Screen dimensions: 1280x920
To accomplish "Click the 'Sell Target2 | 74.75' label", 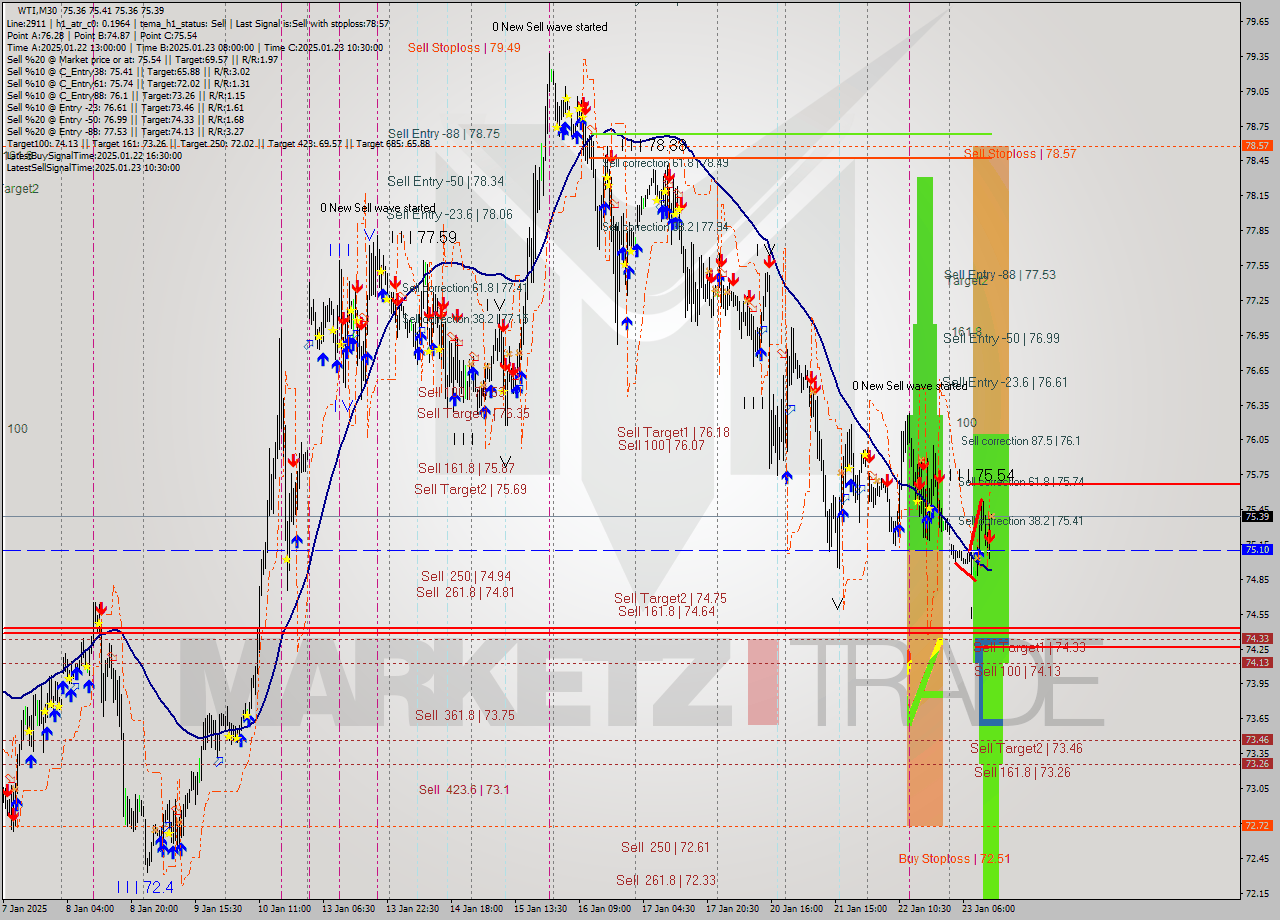I will click(670, 598).
